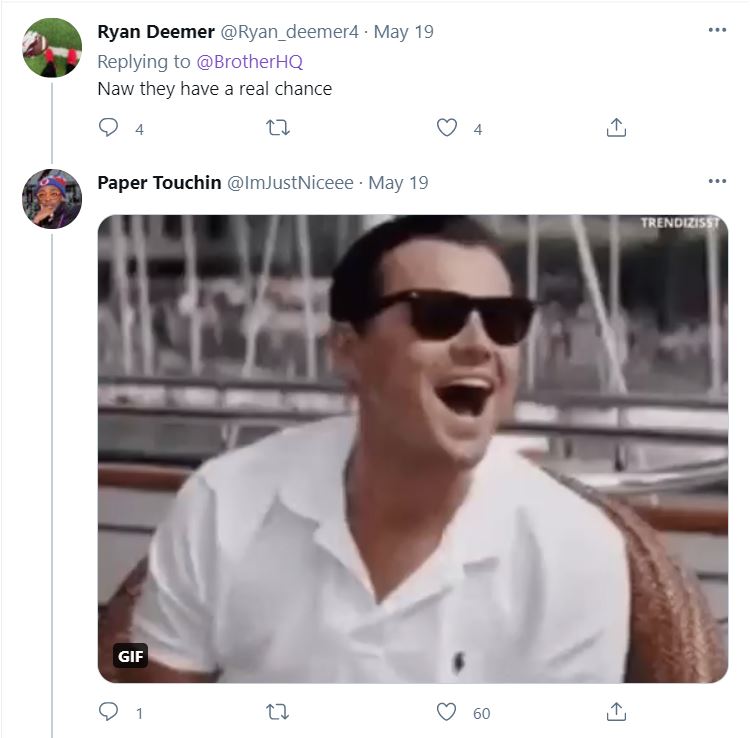Click the Paper Touchin display name
This screenshot has width=750, height=738.
[x=159, y=183]
